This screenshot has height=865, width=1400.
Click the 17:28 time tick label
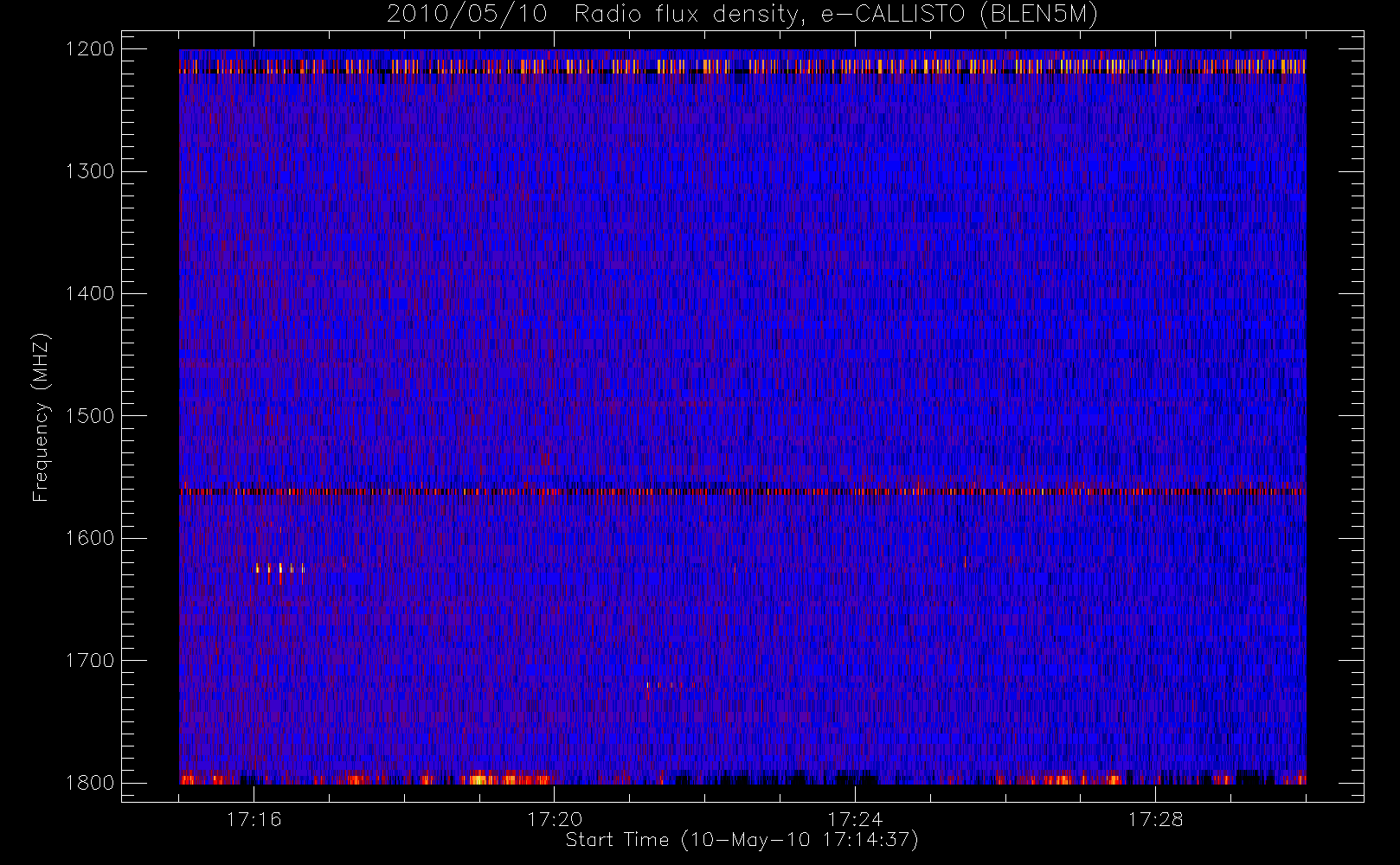coord(1156,819)
